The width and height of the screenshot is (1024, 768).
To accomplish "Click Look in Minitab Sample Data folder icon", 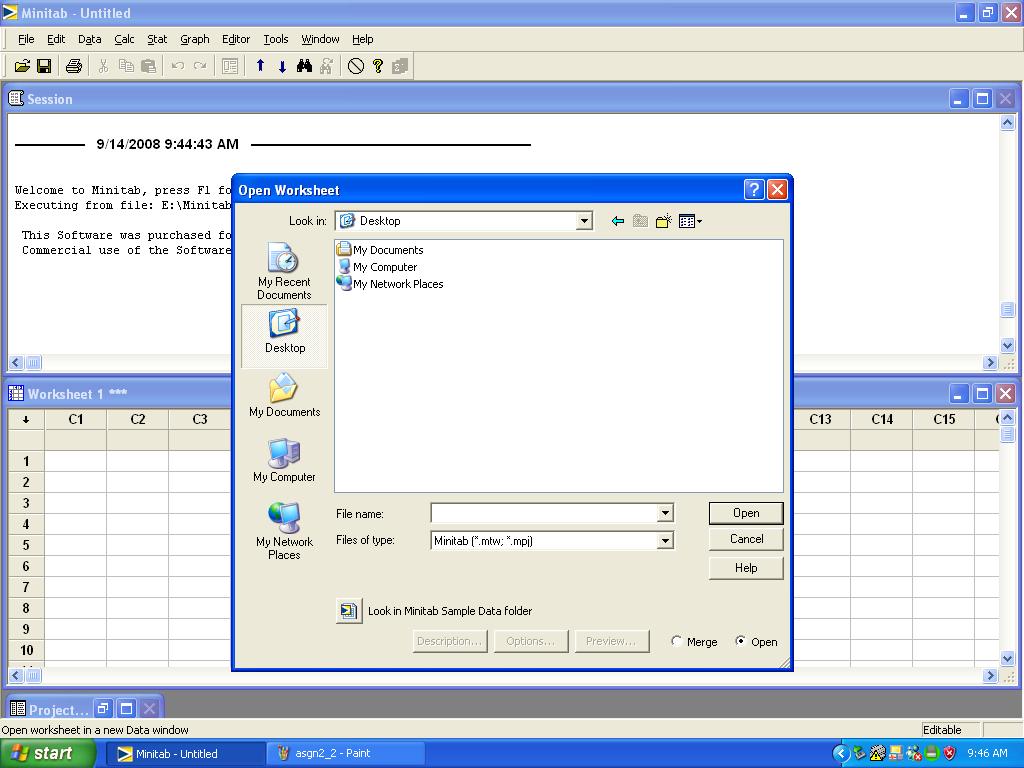I will [348, 611].
